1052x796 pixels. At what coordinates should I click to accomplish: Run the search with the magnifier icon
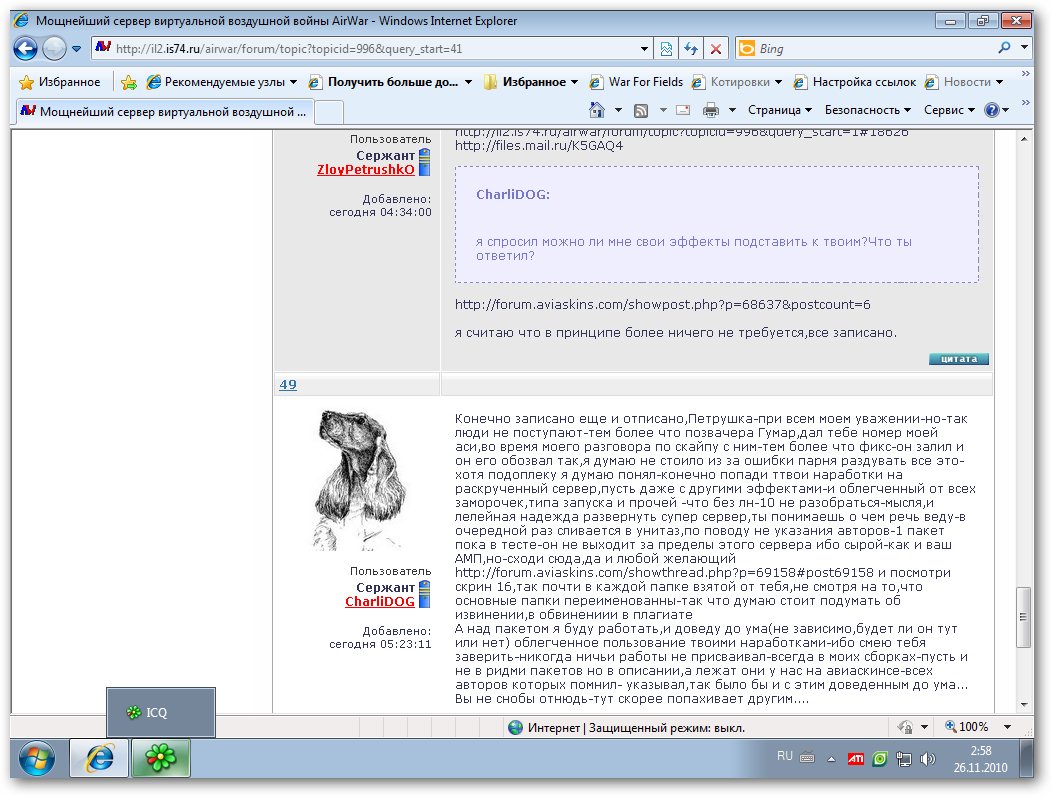(1004, 48)
